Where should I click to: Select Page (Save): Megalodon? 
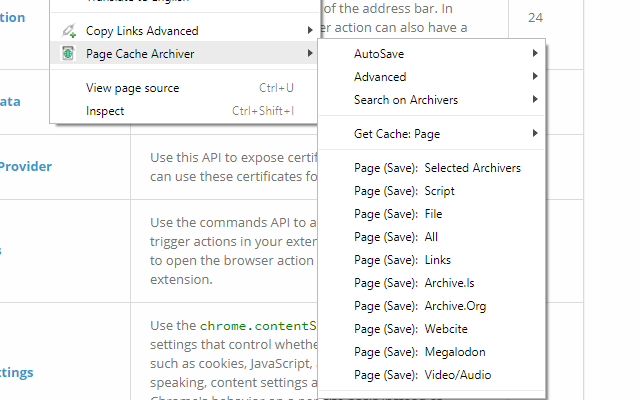point(431,352)
